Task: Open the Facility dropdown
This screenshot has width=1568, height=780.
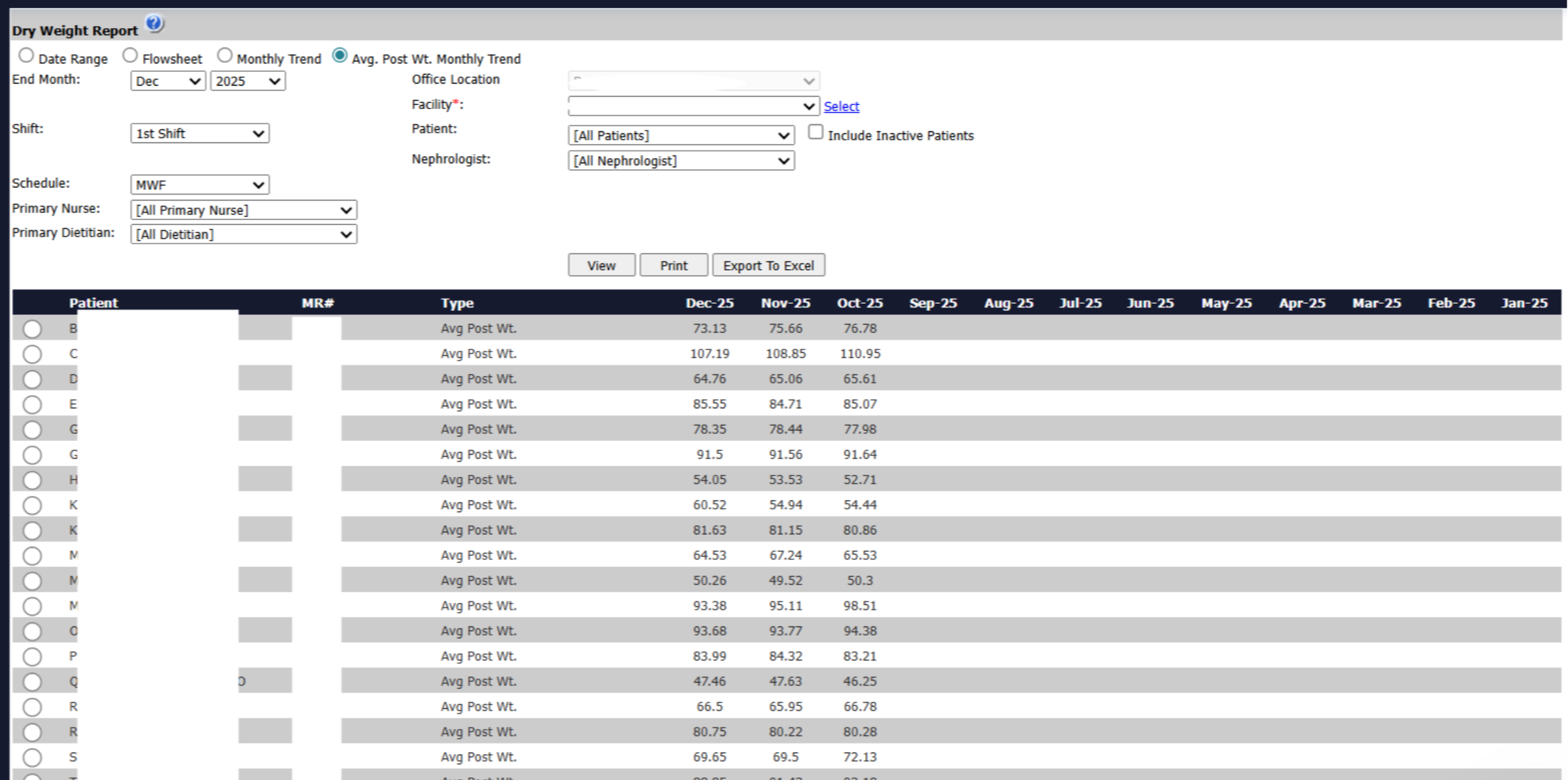Action: [x=694, y=106]
